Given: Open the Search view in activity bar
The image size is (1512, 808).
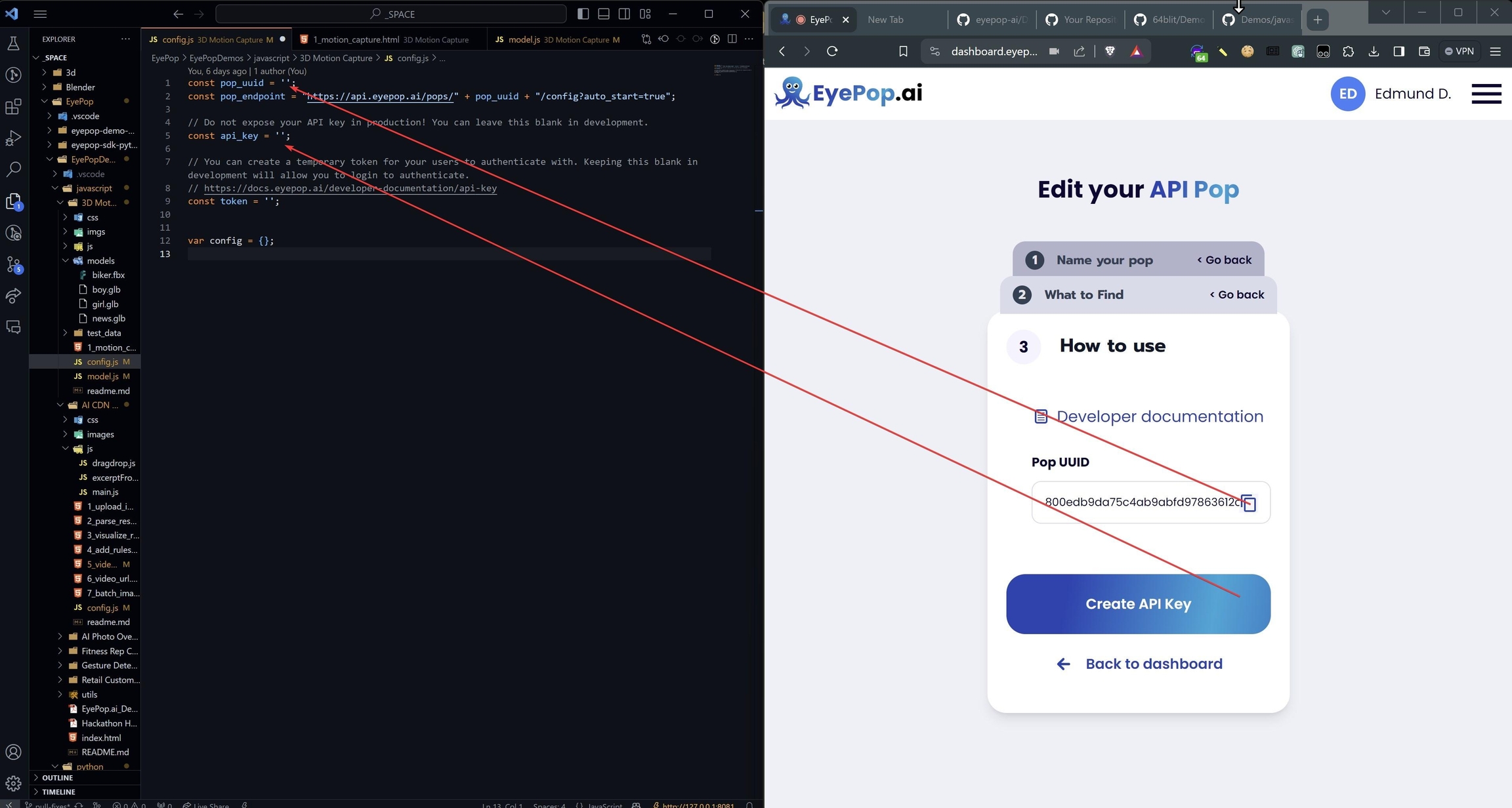Looking at the screenshot, I should [x=13, y=169].
